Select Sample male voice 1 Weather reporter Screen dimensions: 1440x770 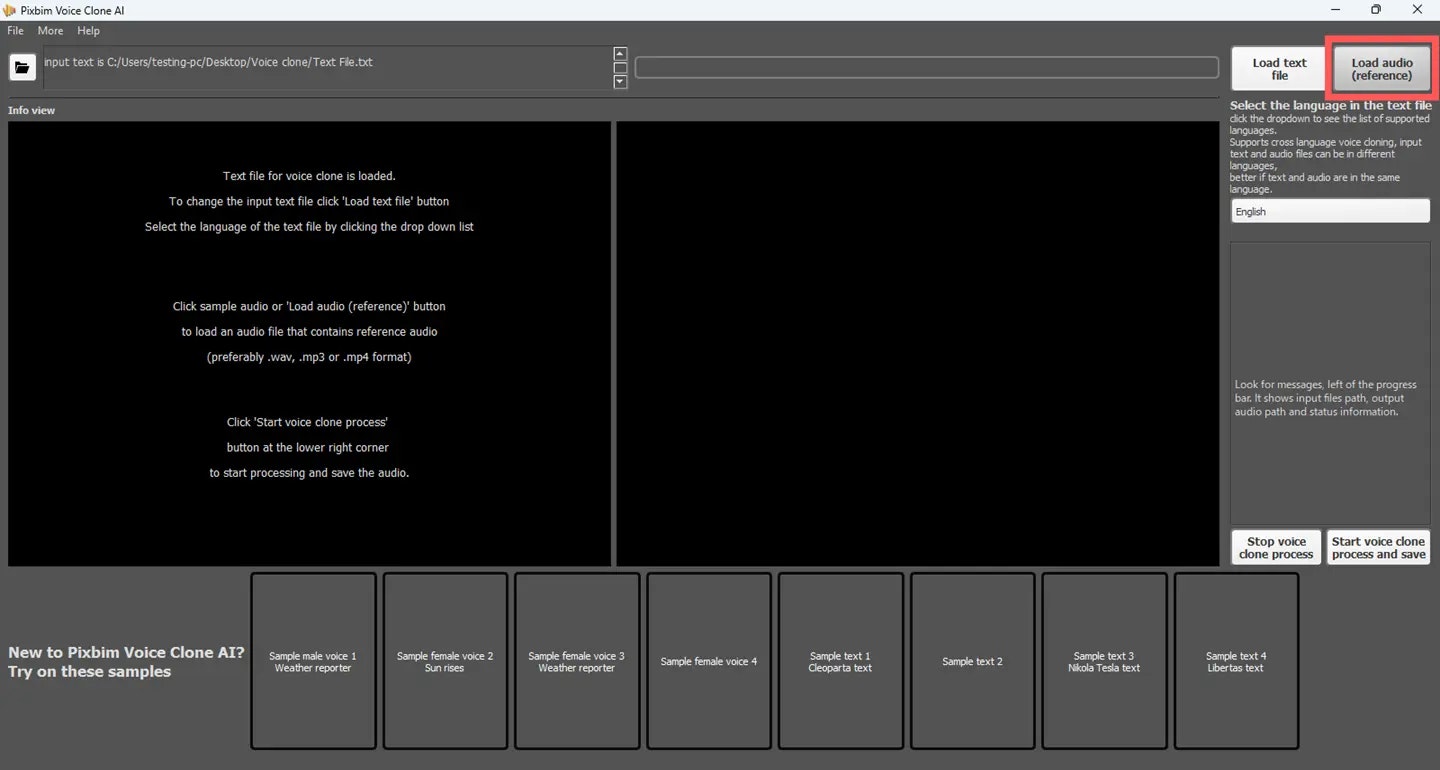(x=313, y=661)
